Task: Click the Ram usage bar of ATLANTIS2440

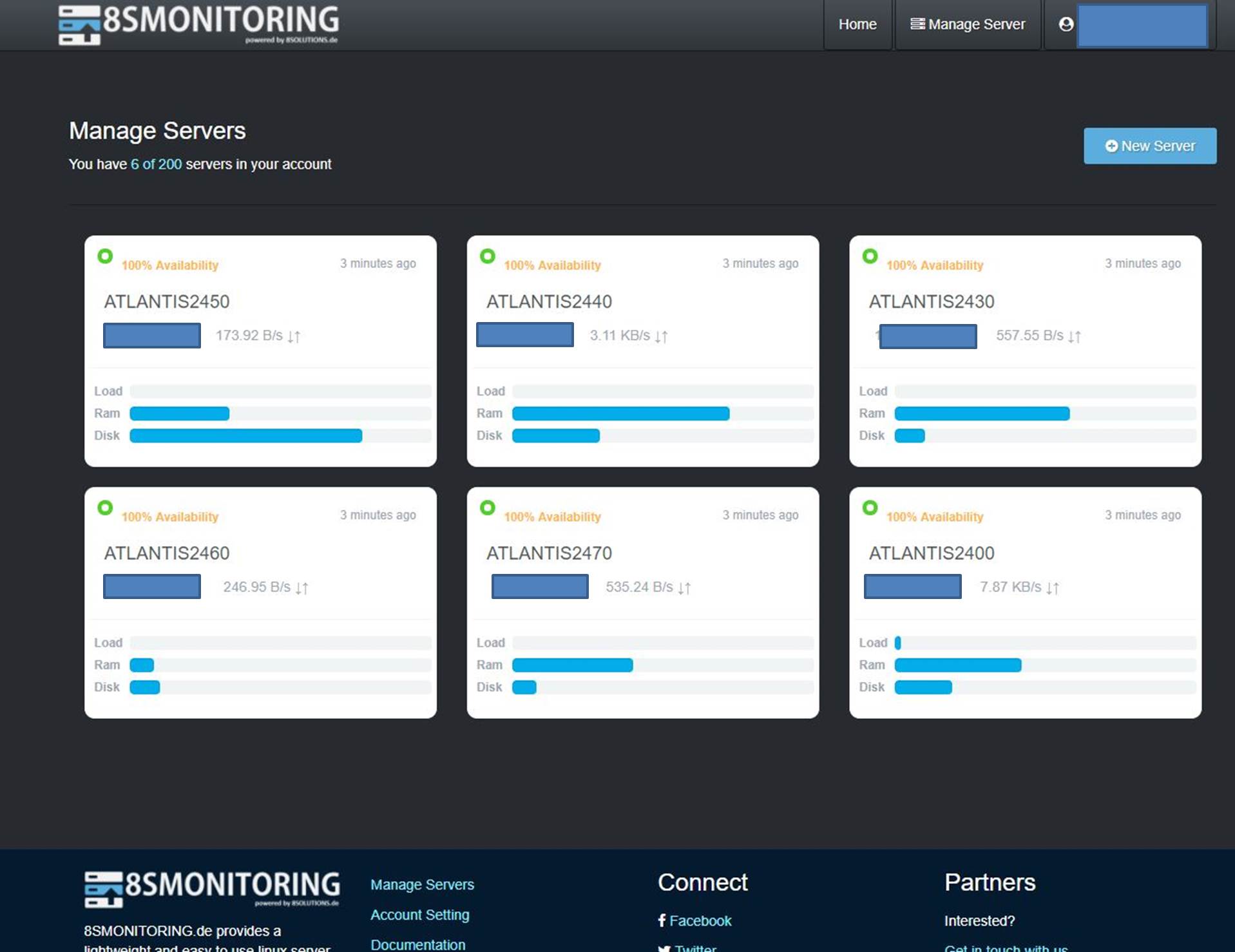Action: (x=620, y=414)
